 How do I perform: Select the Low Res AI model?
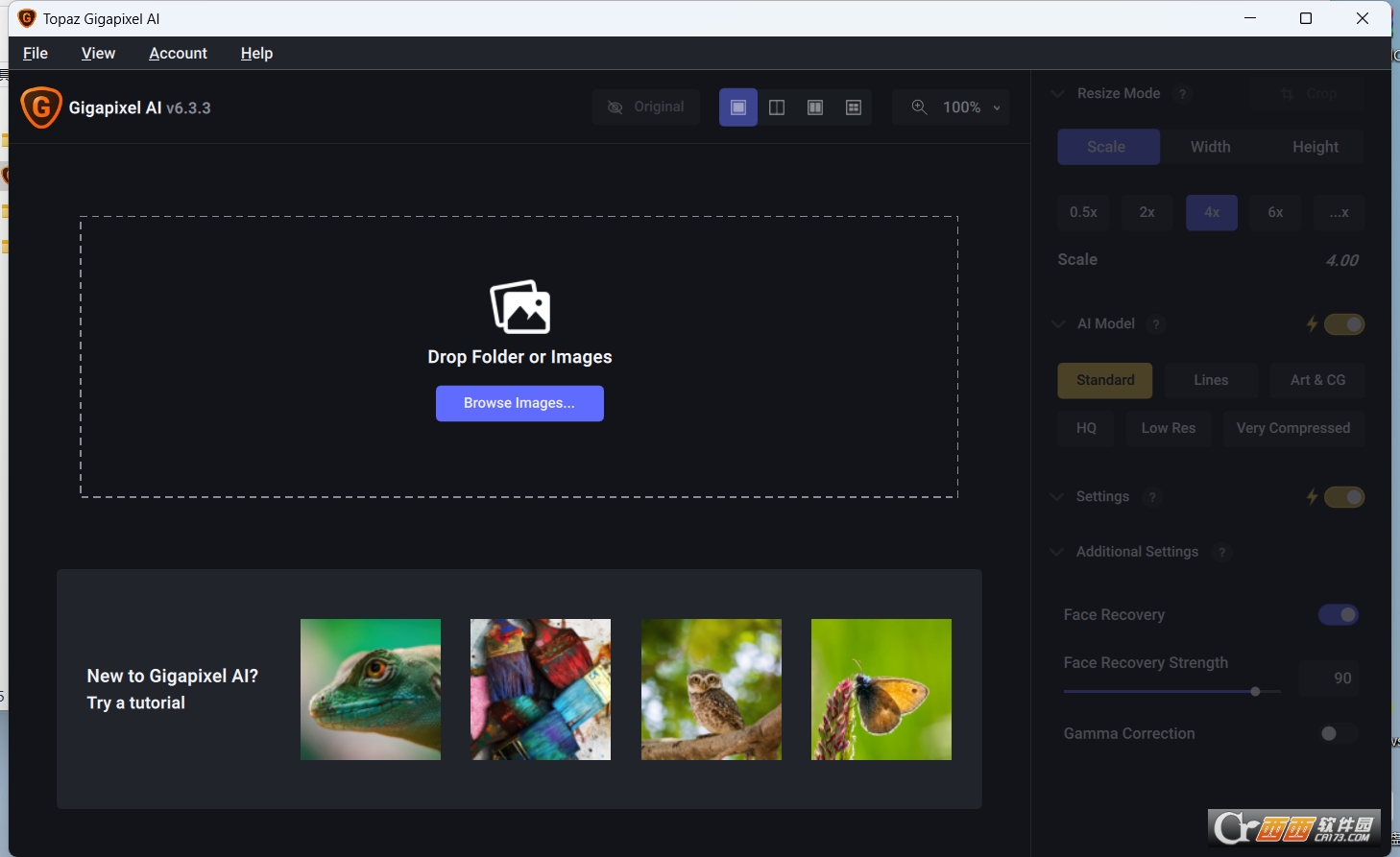(x=1169, y=428)
